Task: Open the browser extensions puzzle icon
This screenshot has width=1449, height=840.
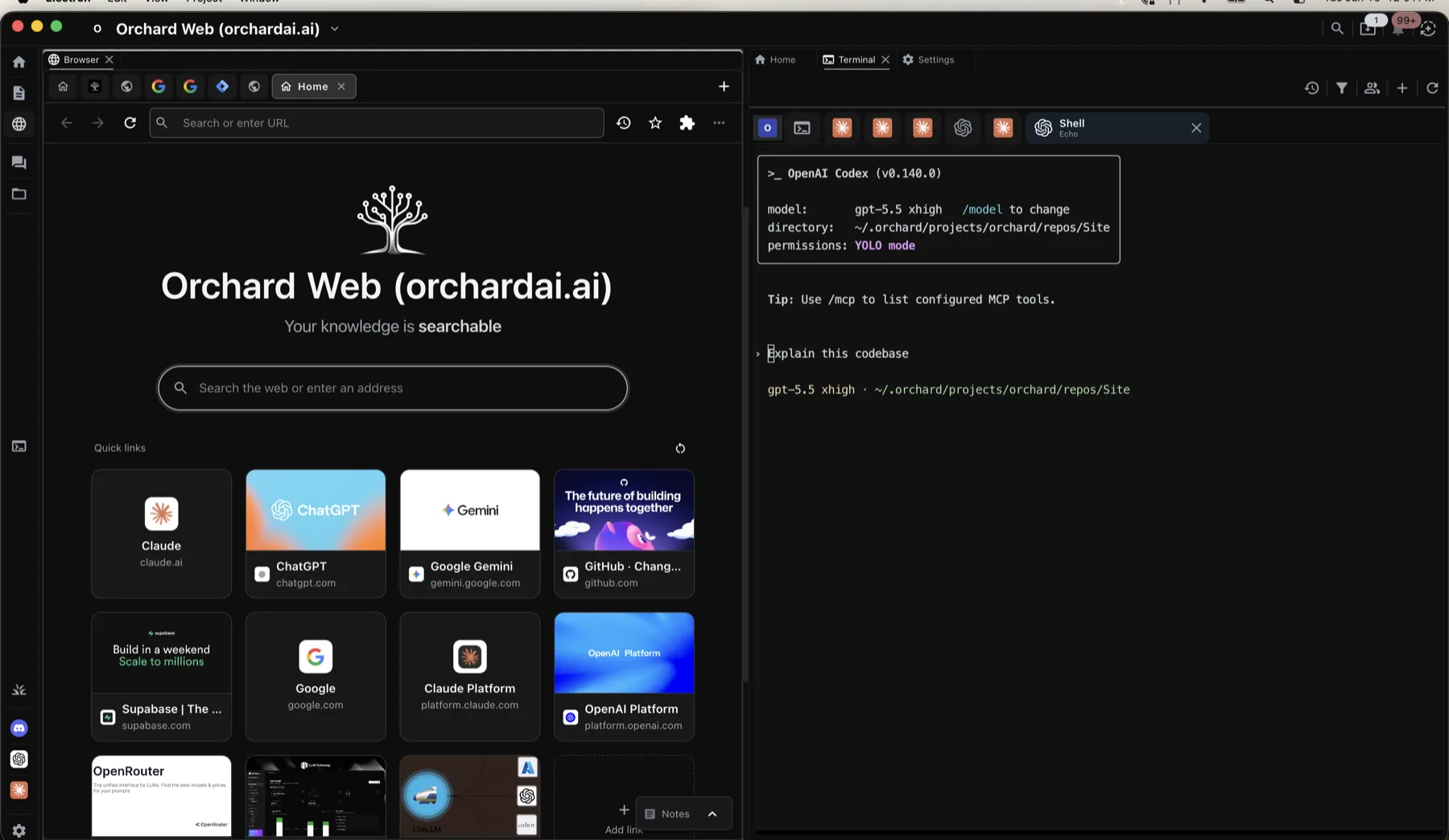Action: click(687, 123)
